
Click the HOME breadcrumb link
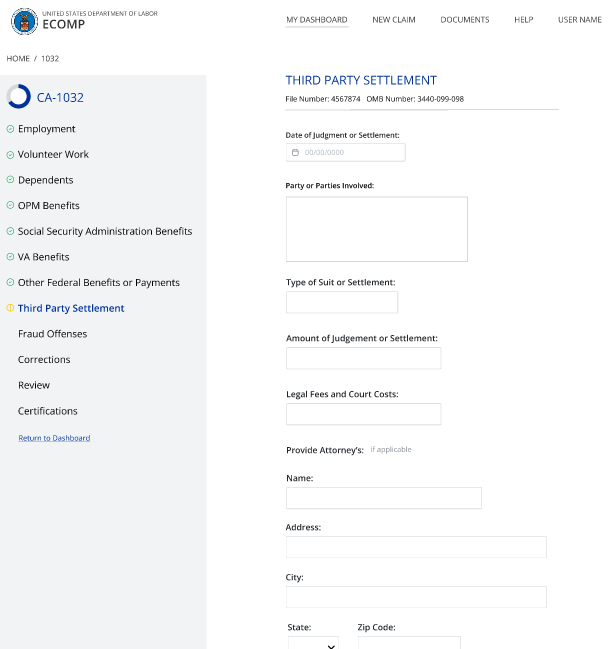pos(18,59)
